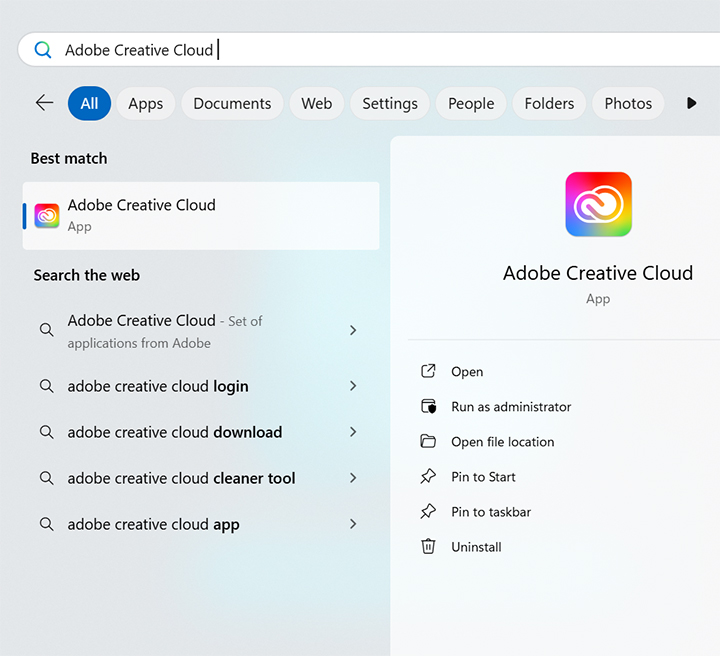Image resolution: width=720 pixels, height=656 pixels.
Task: Click the Open icon in the actions list
Action: pyautogui.click(x=428, y=371)
